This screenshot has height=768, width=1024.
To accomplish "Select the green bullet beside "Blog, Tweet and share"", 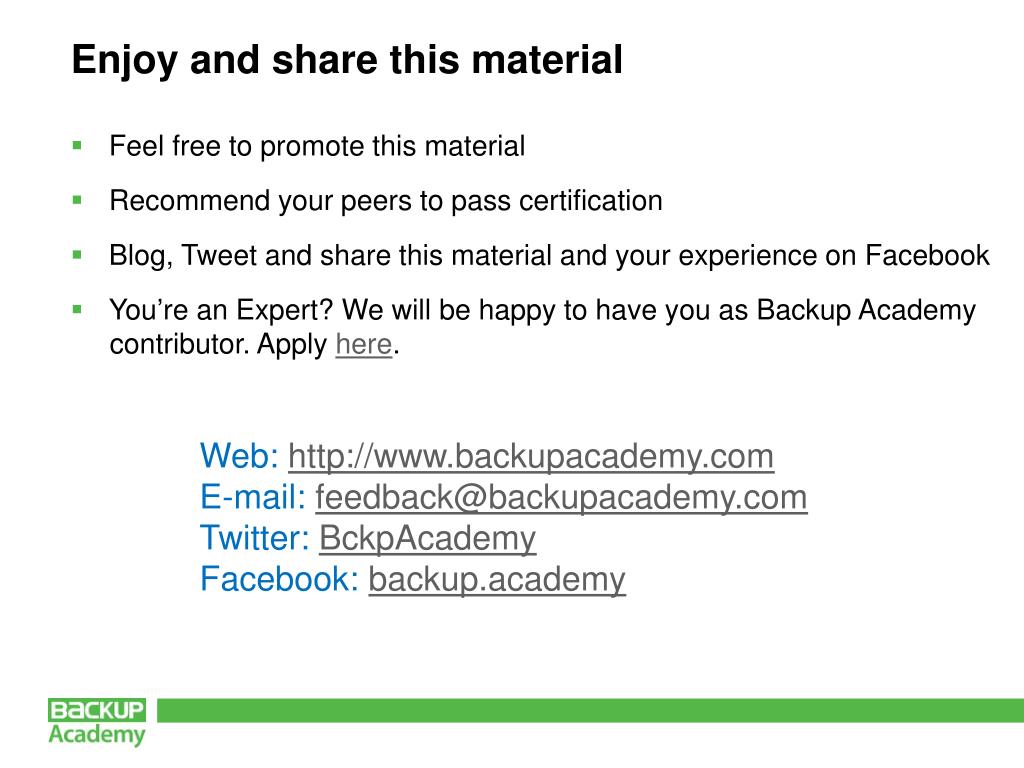I will pyautogui.click(x=77, y=255).
